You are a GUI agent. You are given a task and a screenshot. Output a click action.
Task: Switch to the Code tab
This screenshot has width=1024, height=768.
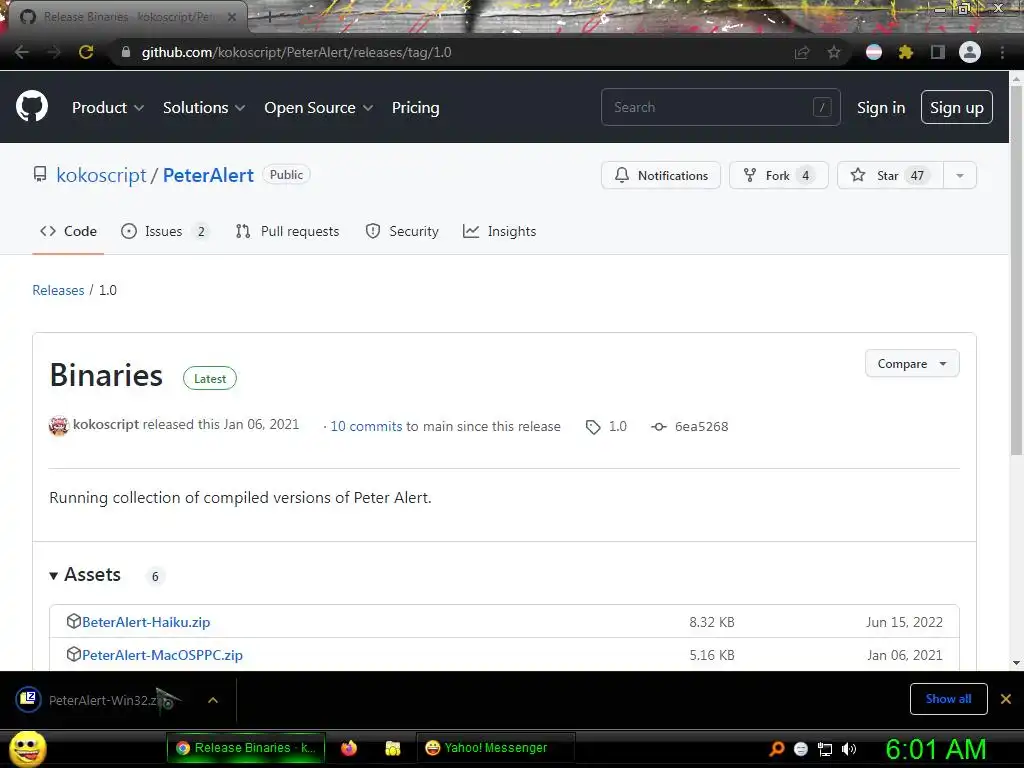click(68, 231)
